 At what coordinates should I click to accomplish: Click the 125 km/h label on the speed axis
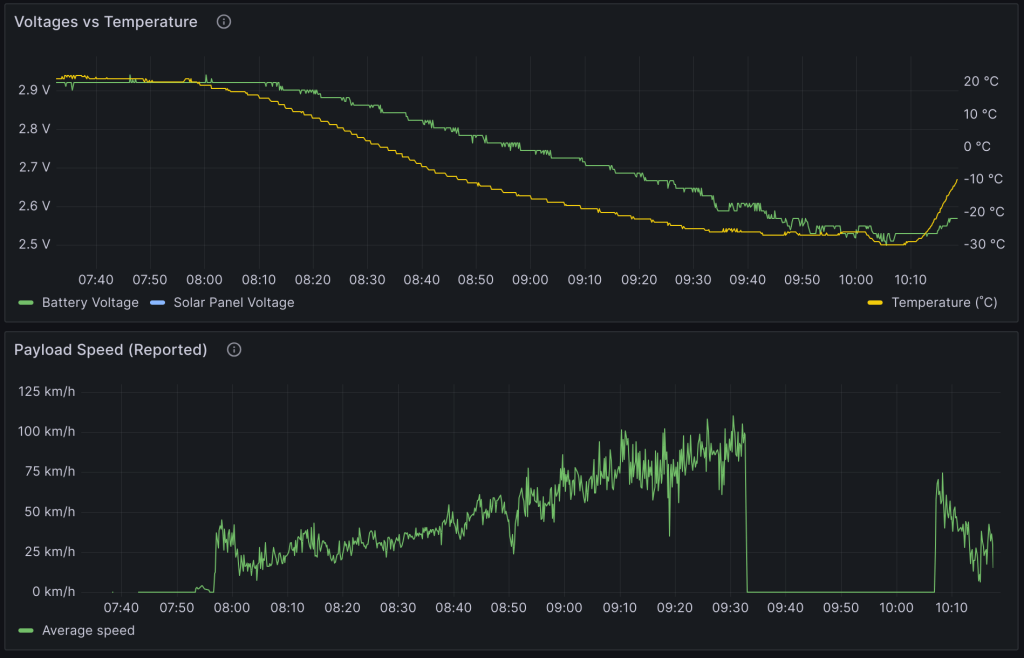click(x=47, y=391)
